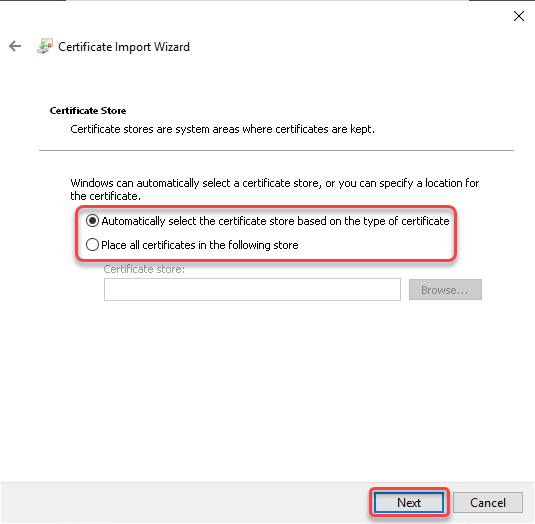Click the horizontal divider under the heading
This screenshot has width=535, height=524.
tap(276, 150)
